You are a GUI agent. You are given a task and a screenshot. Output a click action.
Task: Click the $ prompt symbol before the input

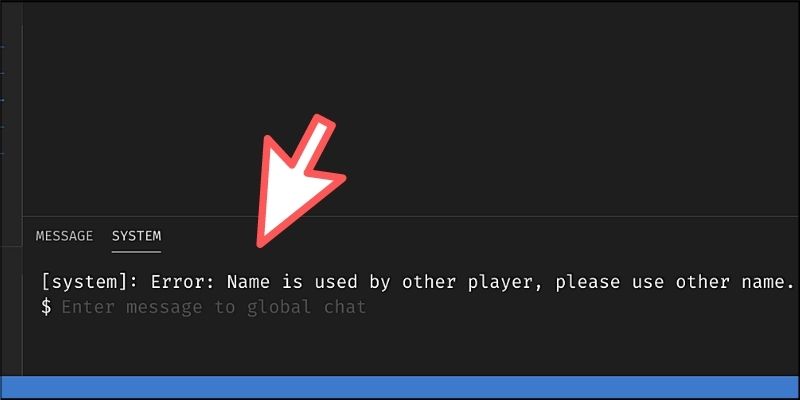point(46,308)
